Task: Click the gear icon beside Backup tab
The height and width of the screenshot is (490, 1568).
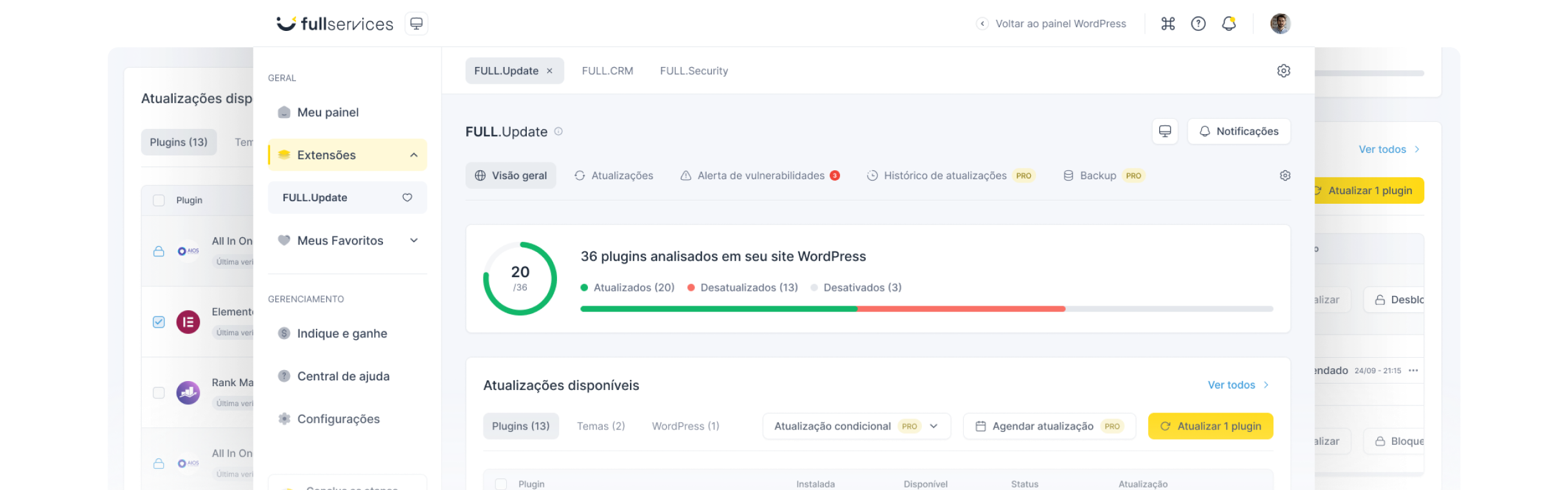Action: click(1284, 175)
